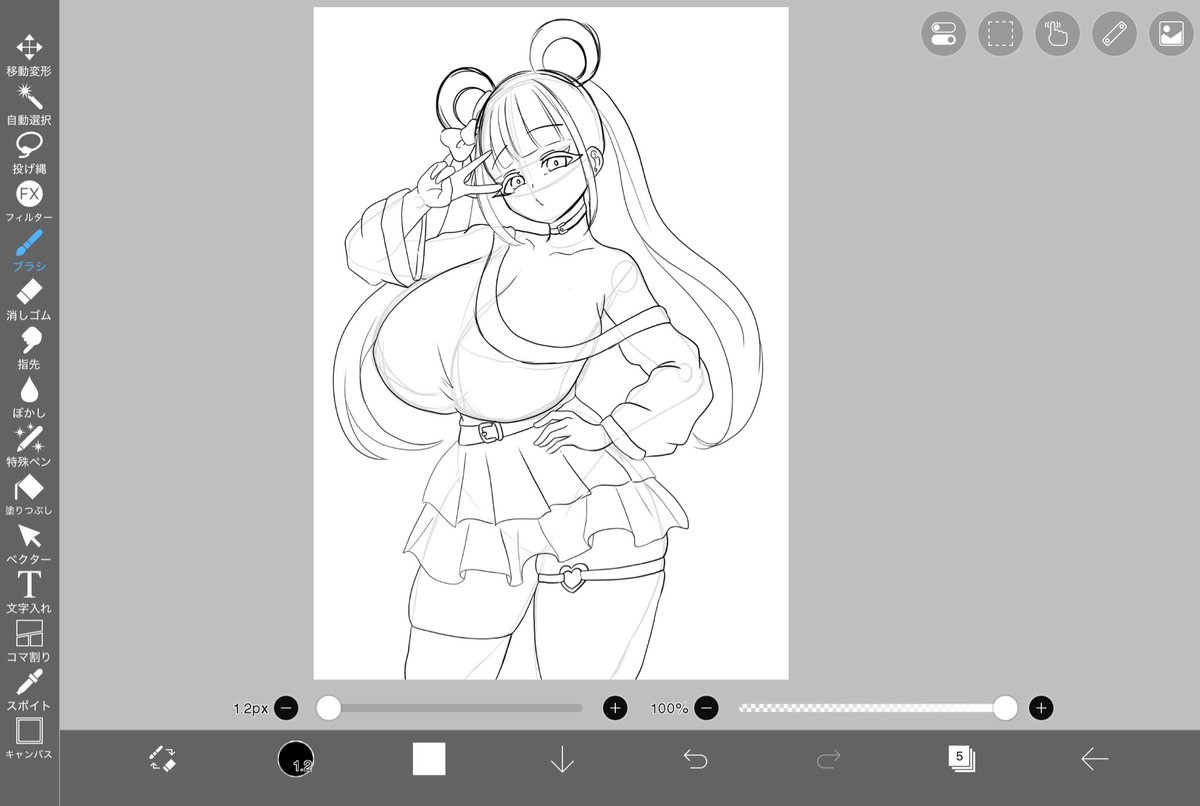Select the 自動選択 magic wand tool
Viewport: 1200px width, 806px height.
coord(29,105)
